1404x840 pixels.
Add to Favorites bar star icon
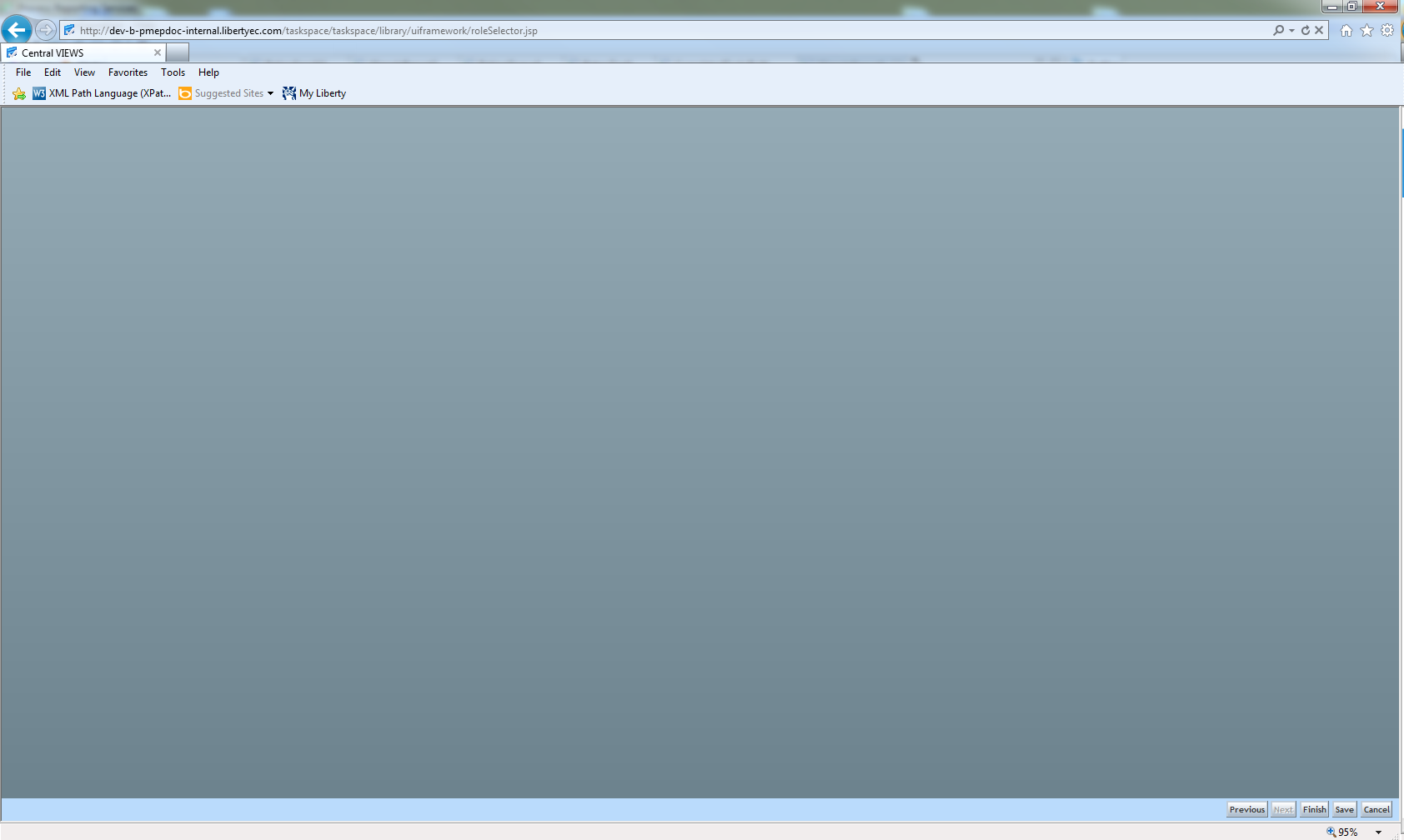[x=19, y=93]
